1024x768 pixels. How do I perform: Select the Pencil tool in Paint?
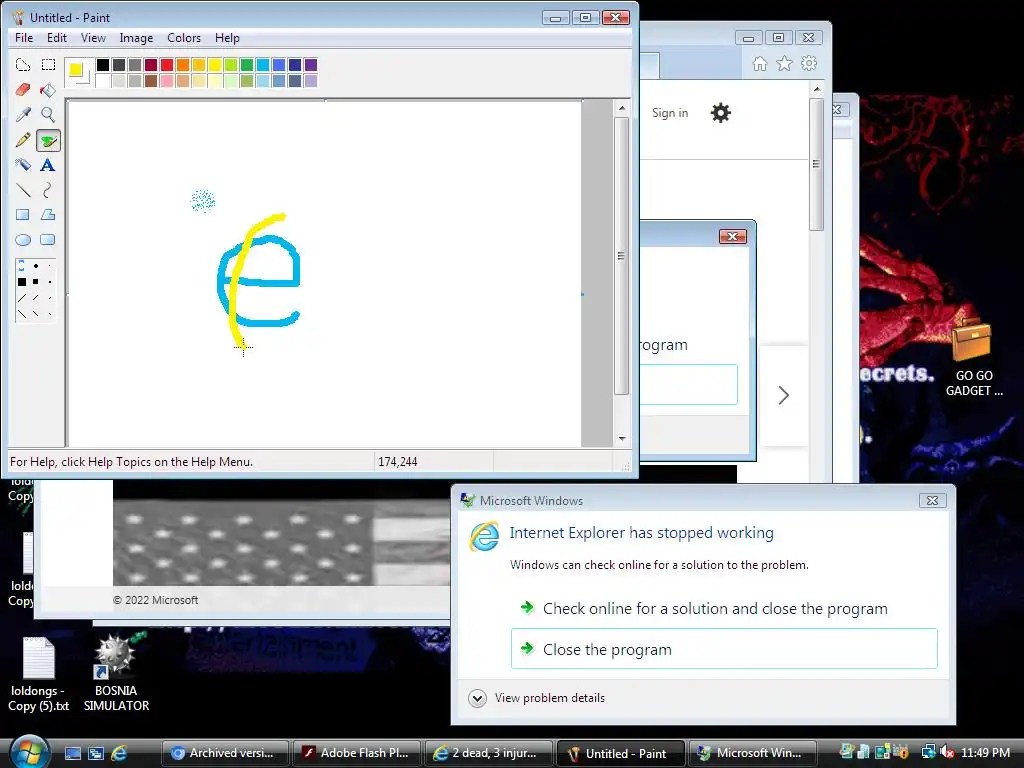[23, 140]
